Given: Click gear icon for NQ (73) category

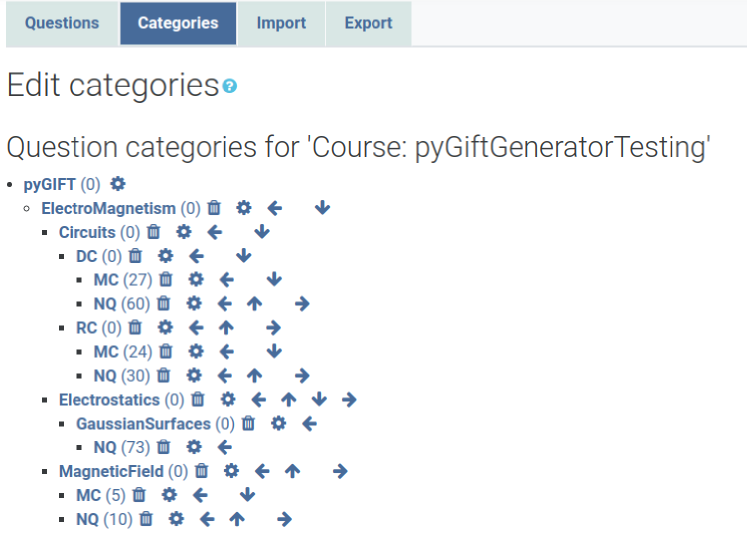Looking at the screenshot, I should pyautogui.click(x=194, y=448).
